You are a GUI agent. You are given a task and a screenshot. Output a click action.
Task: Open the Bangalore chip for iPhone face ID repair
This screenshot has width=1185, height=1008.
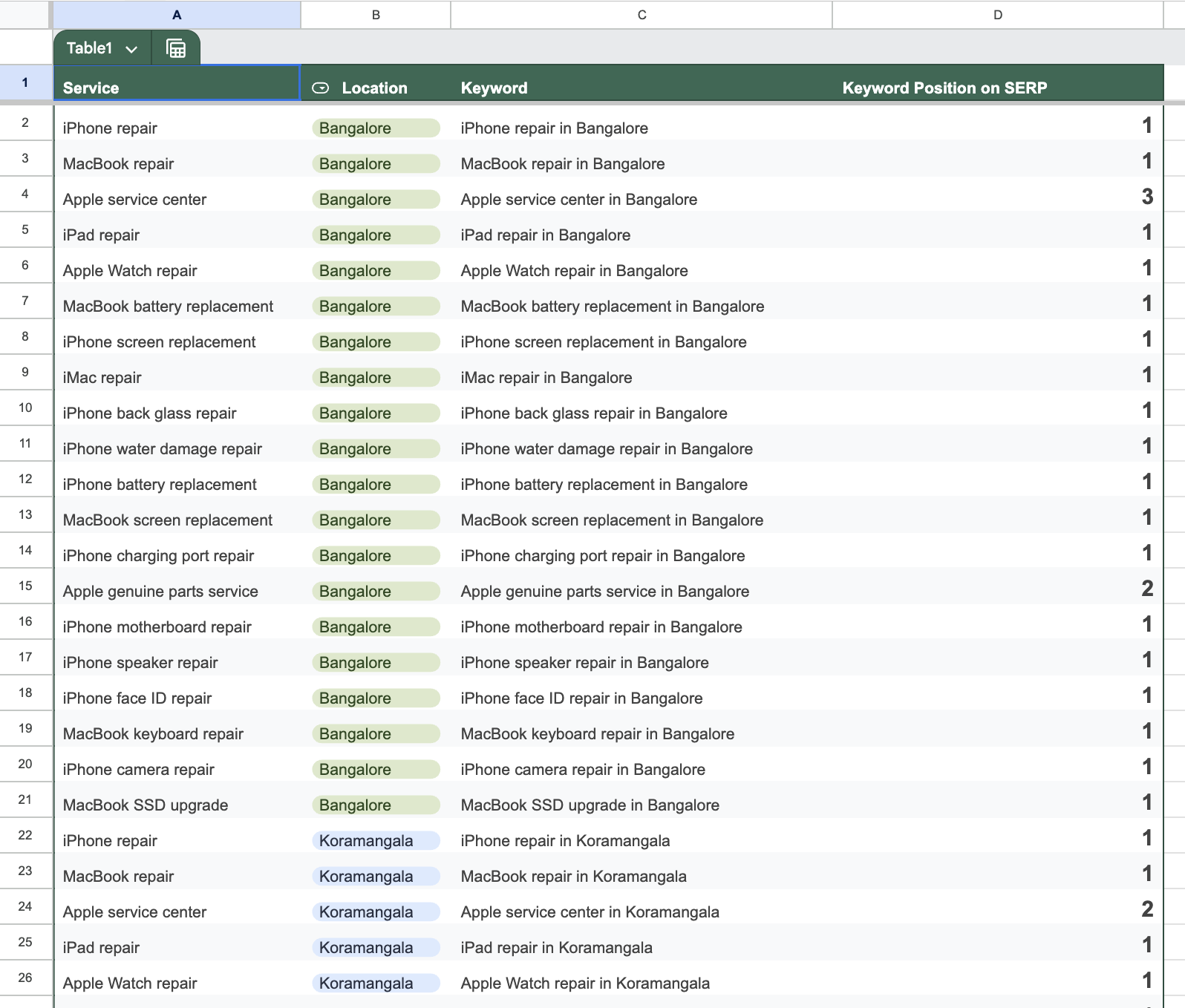click(x=376, y=698)
